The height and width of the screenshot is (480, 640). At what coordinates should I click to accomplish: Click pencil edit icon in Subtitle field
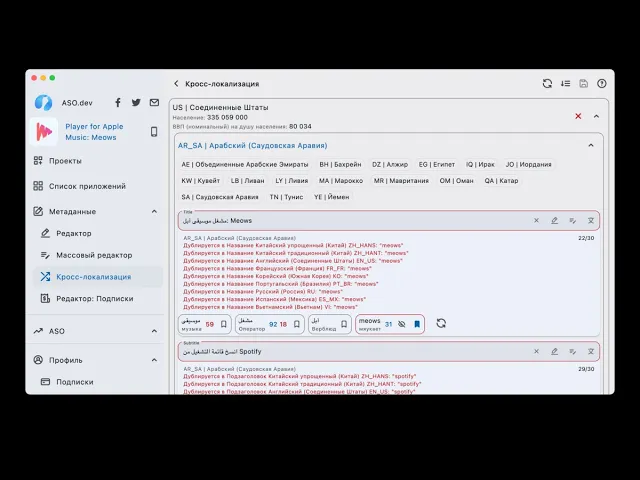(x=554, y=351)
